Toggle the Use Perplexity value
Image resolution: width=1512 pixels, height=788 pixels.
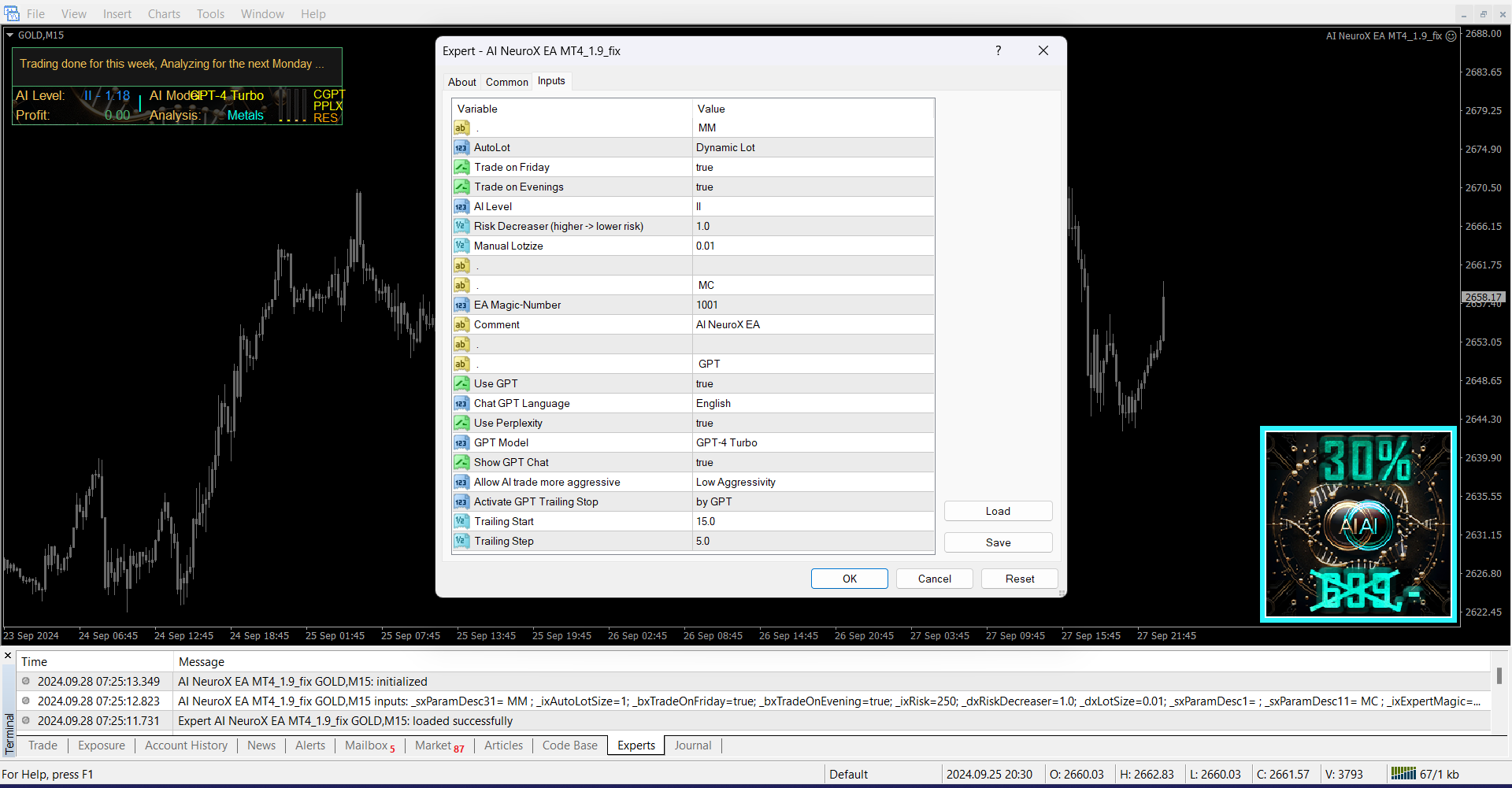point(704,423)
